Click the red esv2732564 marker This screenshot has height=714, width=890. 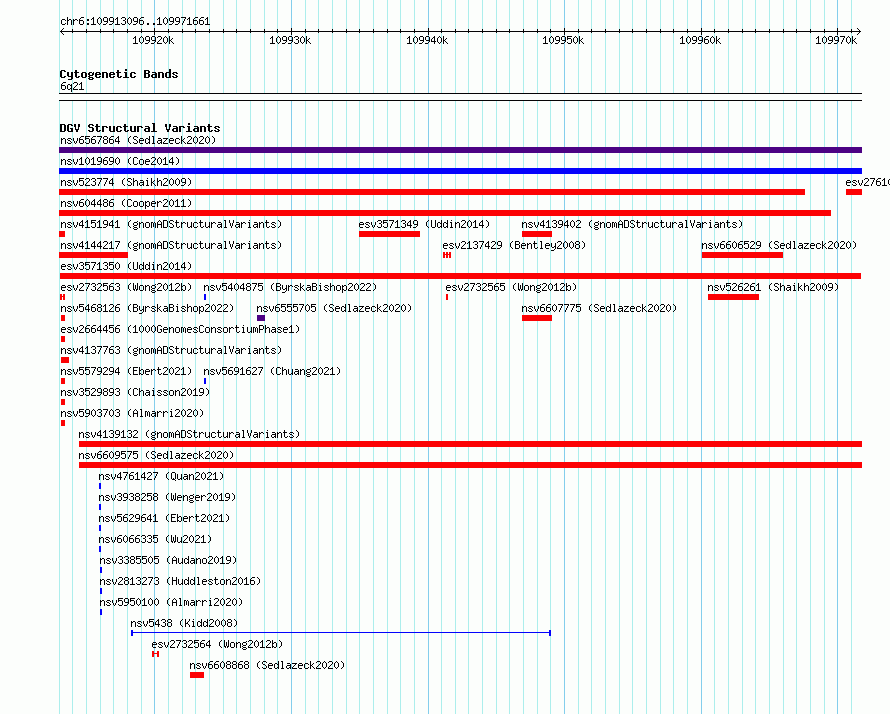(156, 654)
